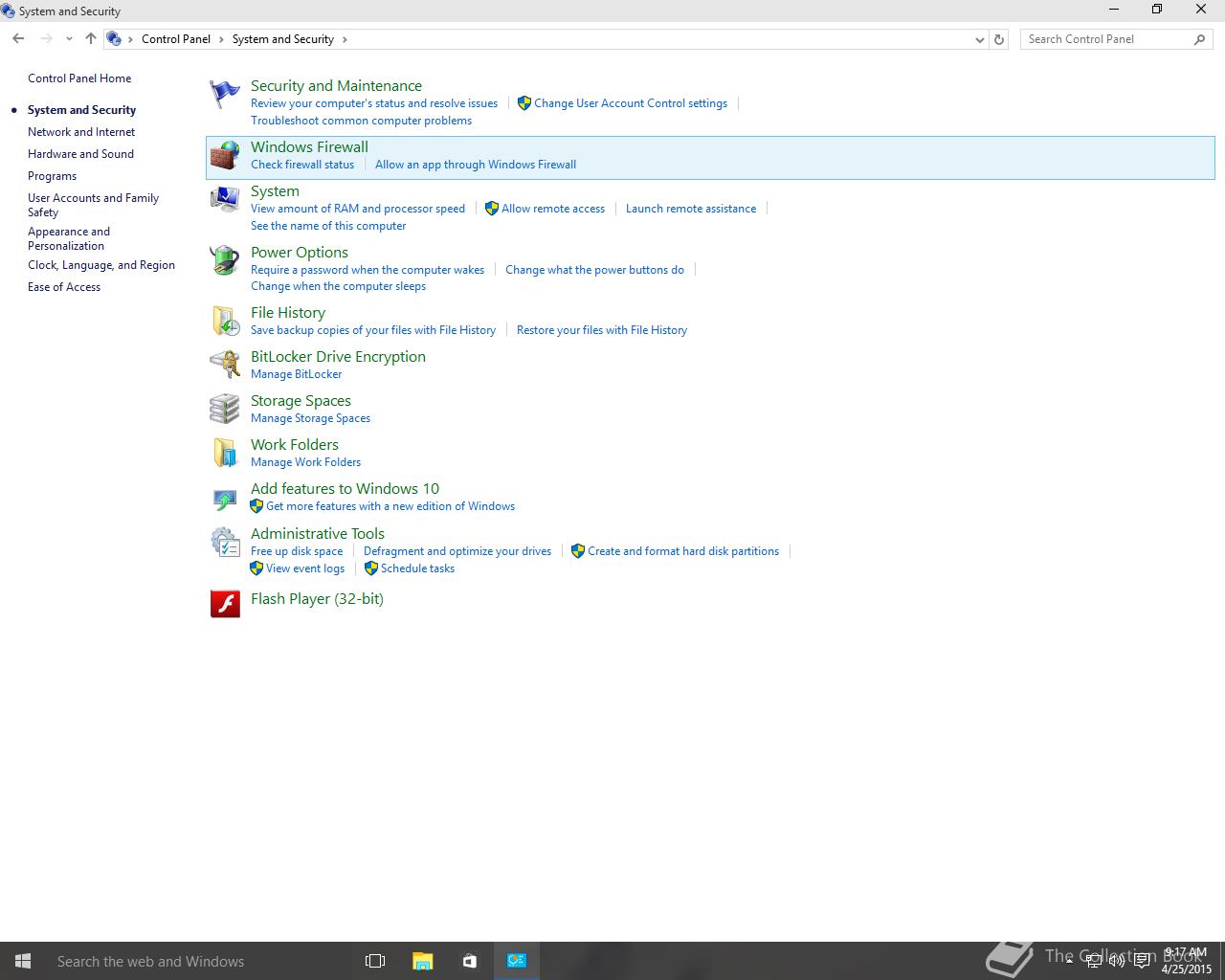Click the Storage Spaces drives icon
Viewport: 1225px width, 980px height.
(x=225, y=409)
